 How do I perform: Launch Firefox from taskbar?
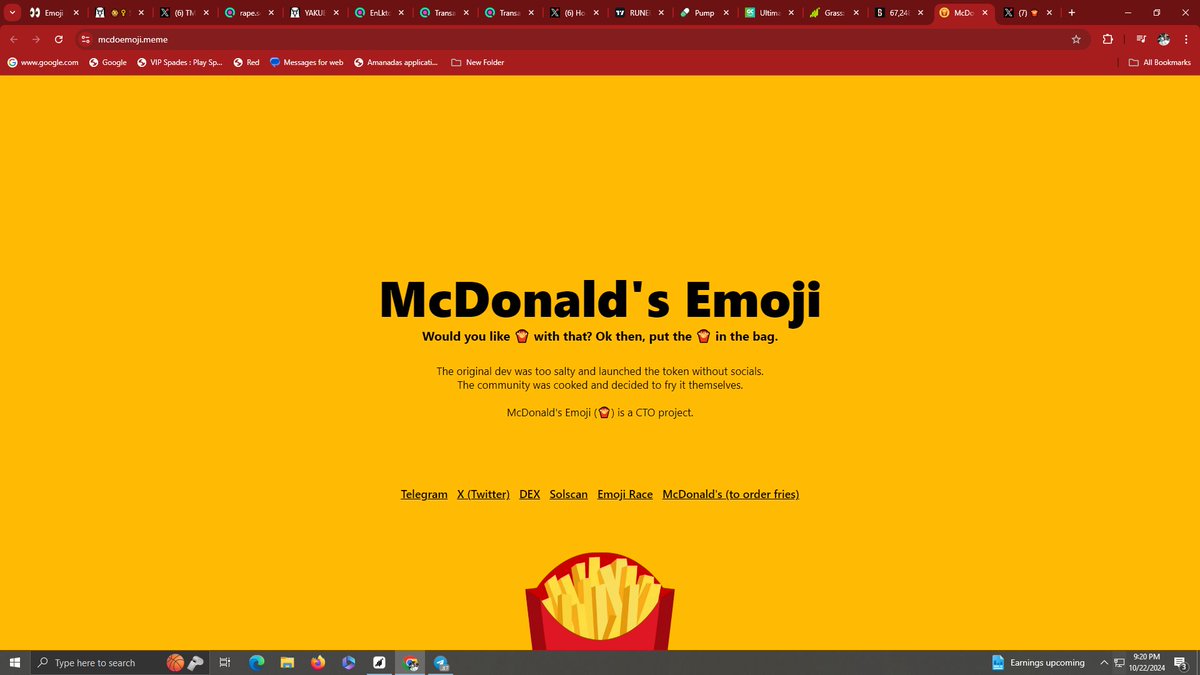pos(318,662)
